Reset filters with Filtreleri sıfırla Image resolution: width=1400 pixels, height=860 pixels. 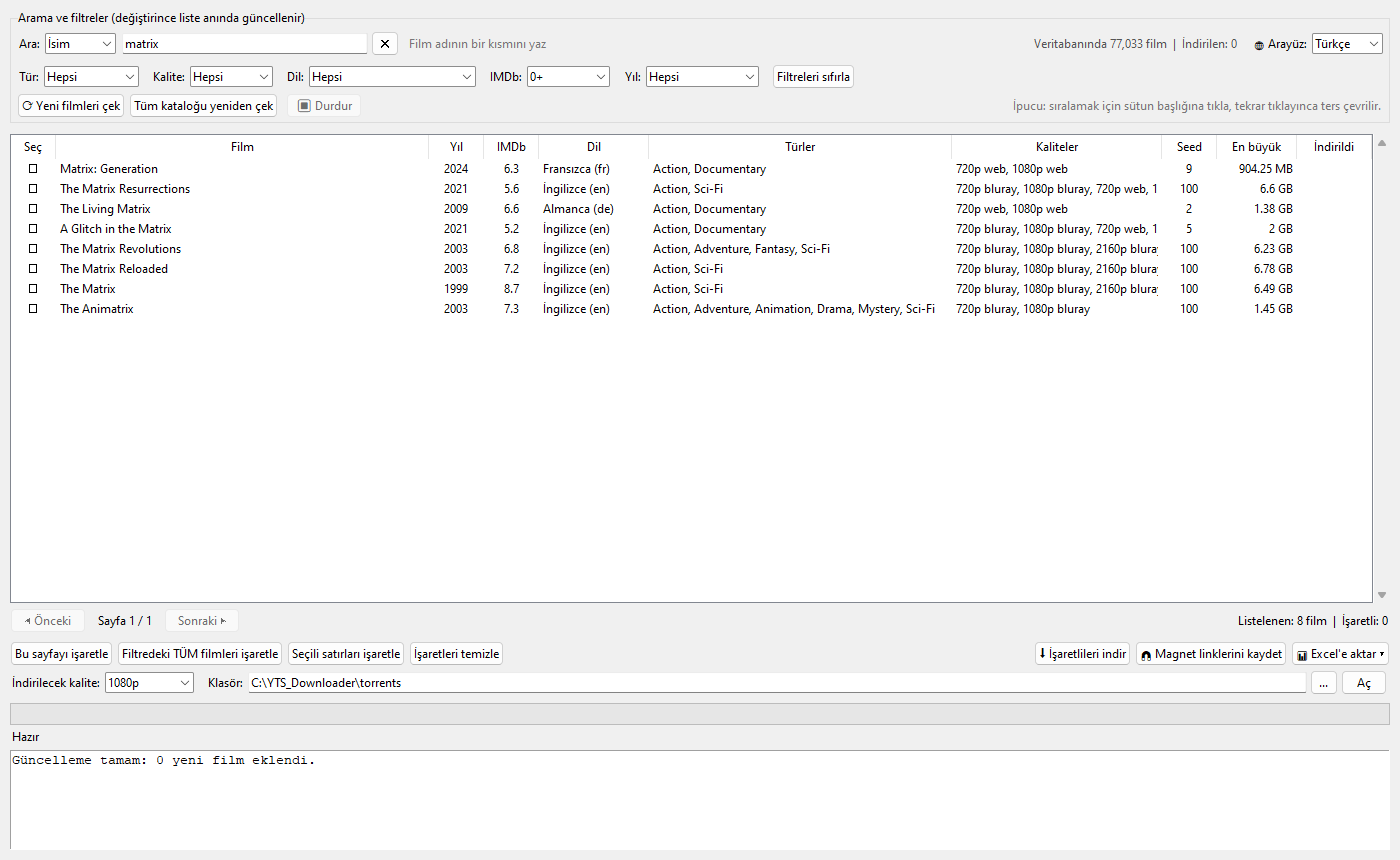[813, 77]
